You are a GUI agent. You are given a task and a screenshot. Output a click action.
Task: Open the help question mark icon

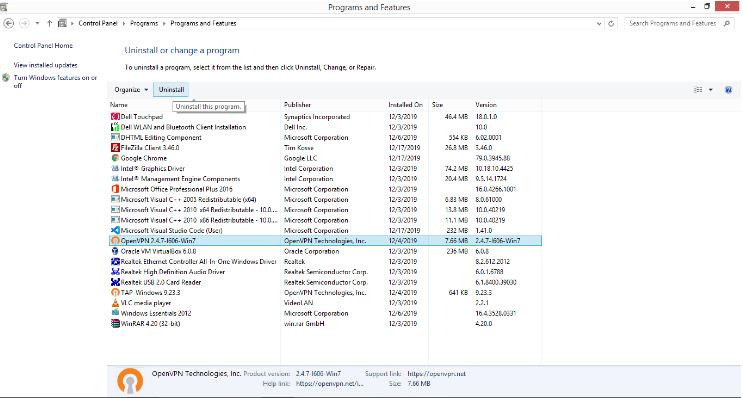click(729, 90)
